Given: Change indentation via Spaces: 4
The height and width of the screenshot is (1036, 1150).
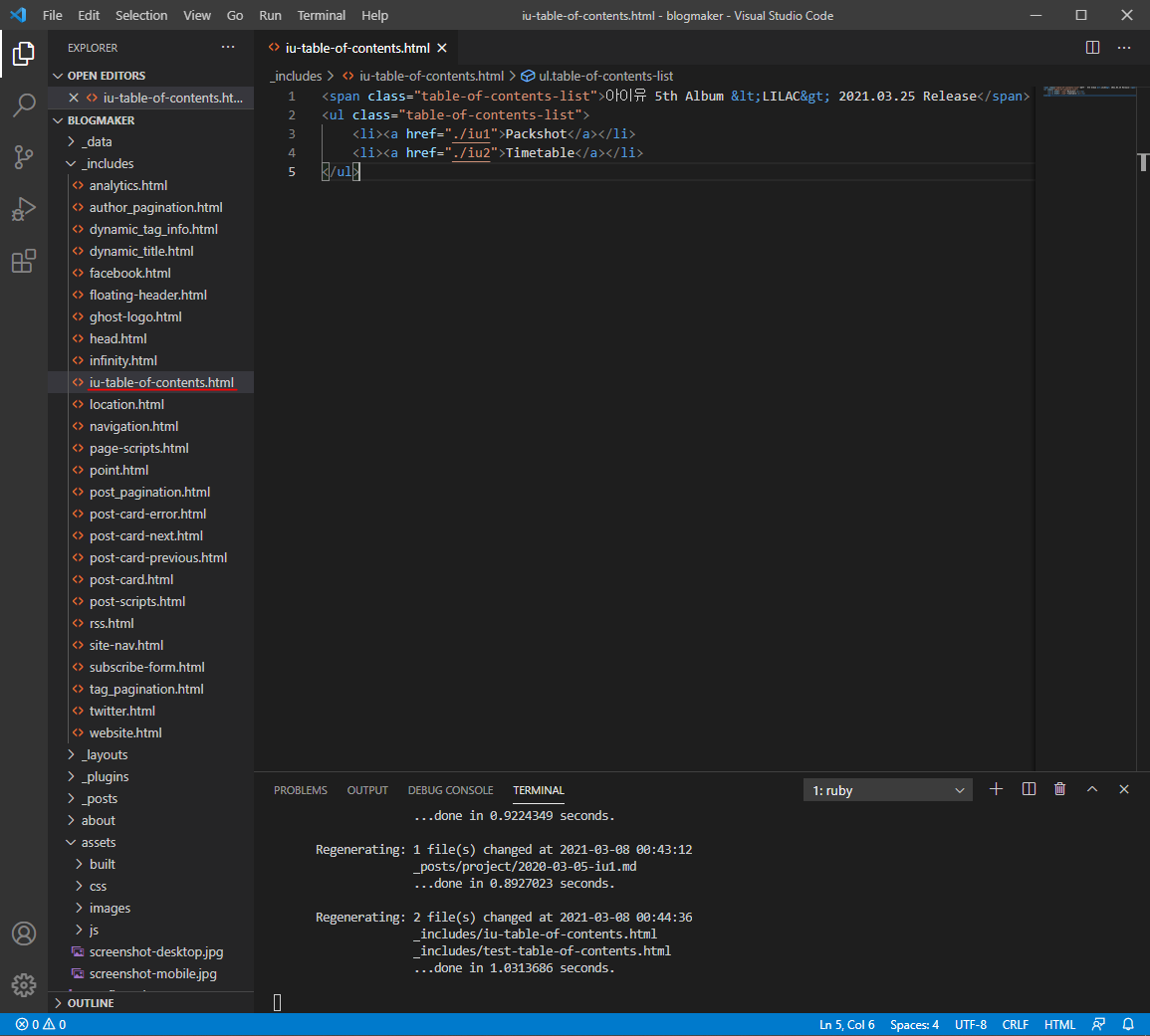Looking at the screenshot, I should (914, 1024).
